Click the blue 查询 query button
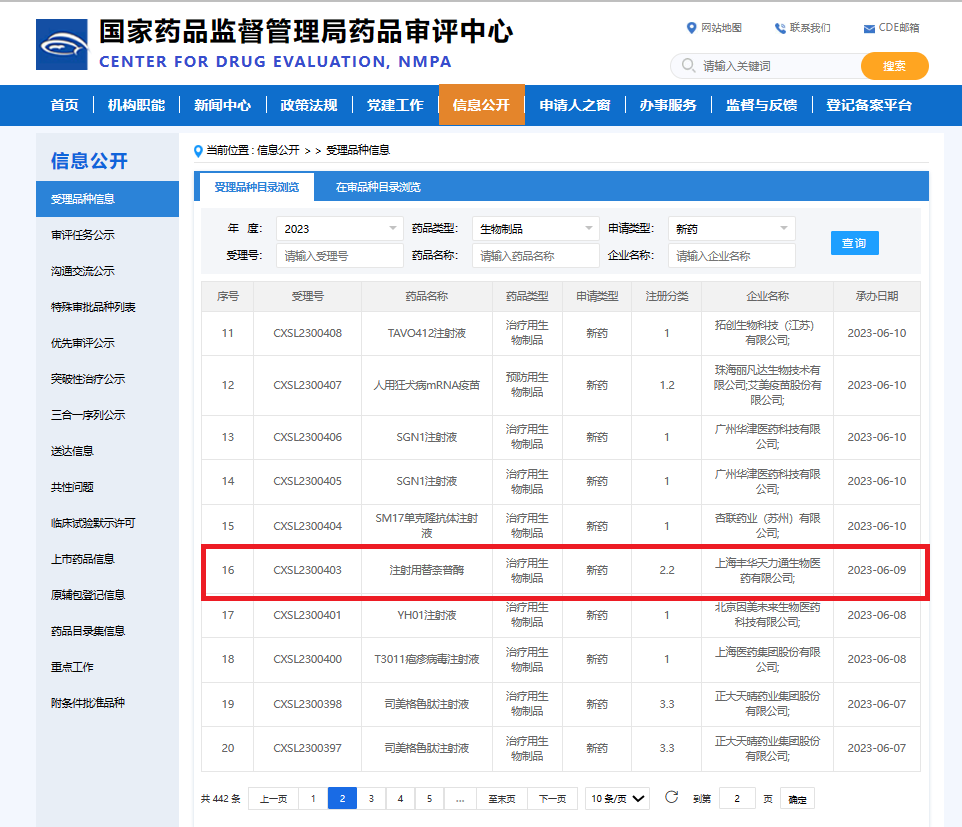962x827 pixels. 855,243
